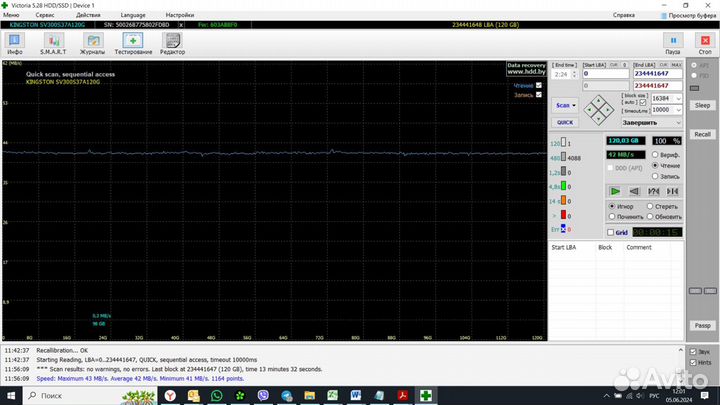Open the Завершить action dropdown
Viewport: 720px width, 405px height.
pyautogui.click(x=678, y=123)
